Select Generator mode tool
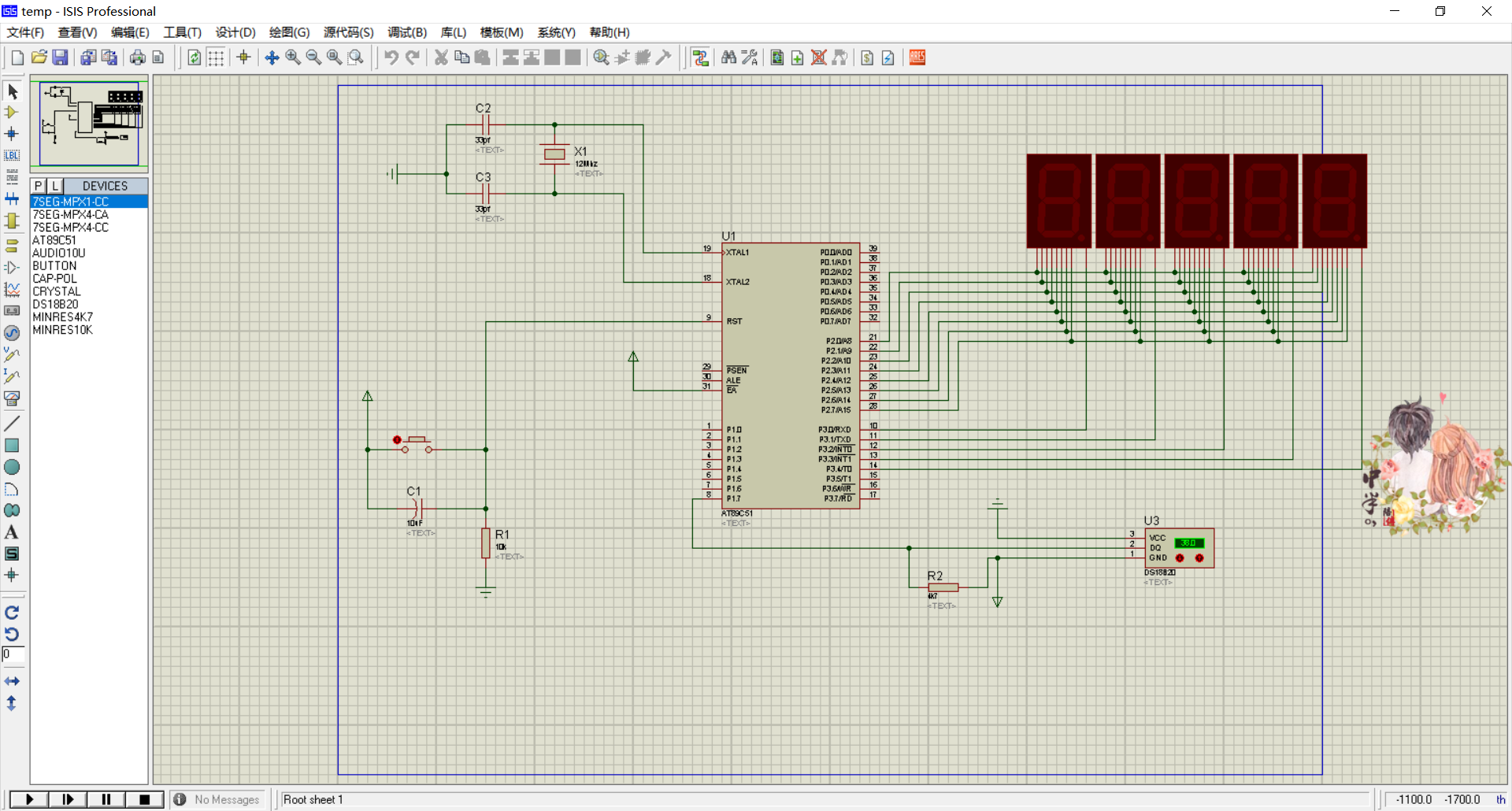 pos(12,333)
